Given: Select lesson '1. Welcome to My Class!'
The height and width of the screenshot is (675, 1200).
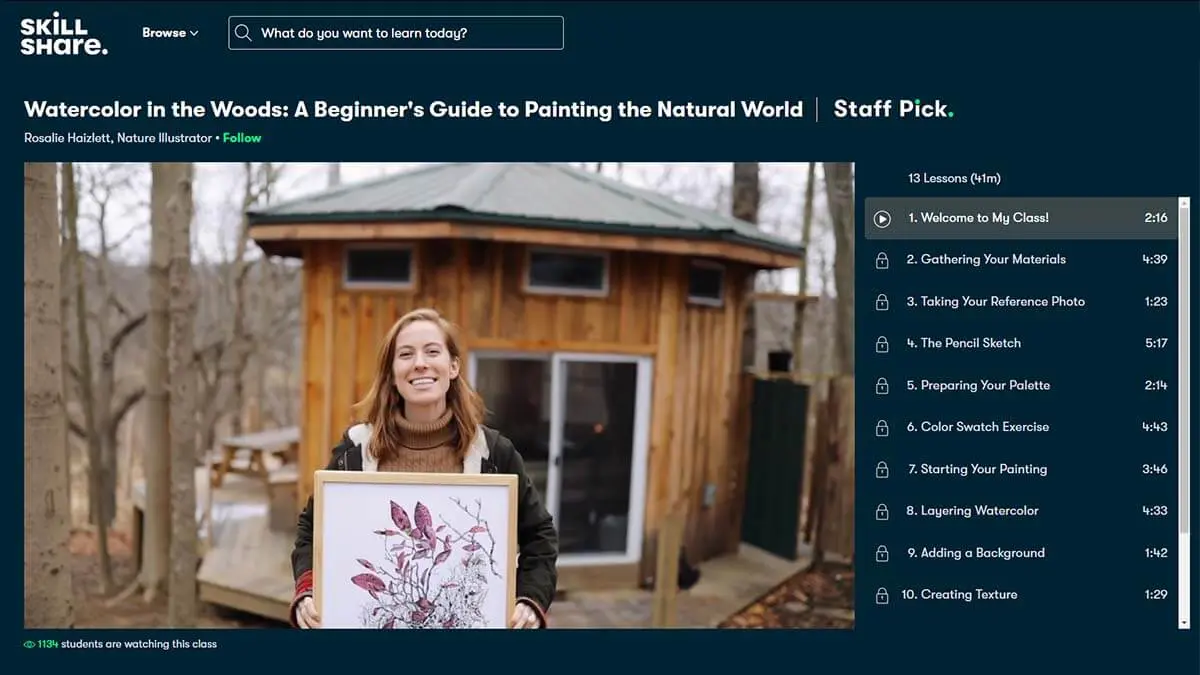Looking at the screenshot, I should 1021,218.
